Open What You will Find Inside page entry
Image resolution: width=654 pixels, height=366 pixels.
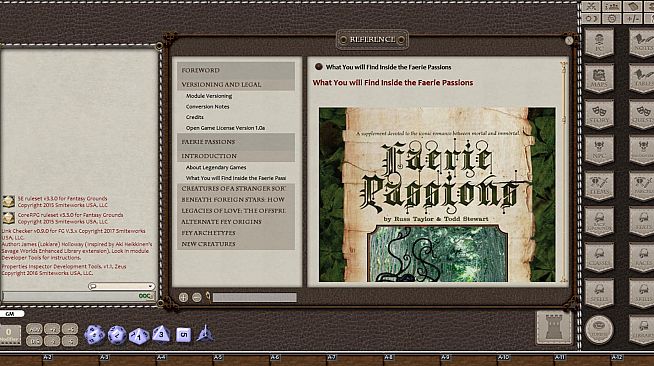236,178
